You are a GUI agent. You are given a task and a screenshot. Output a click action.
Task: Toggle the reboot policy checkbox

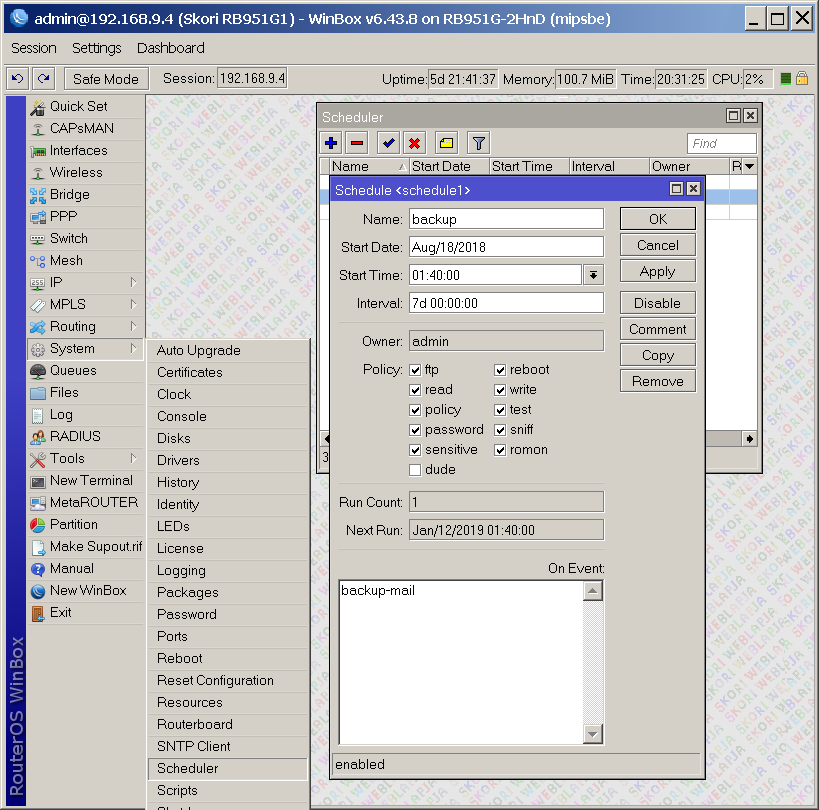point(500,370)
